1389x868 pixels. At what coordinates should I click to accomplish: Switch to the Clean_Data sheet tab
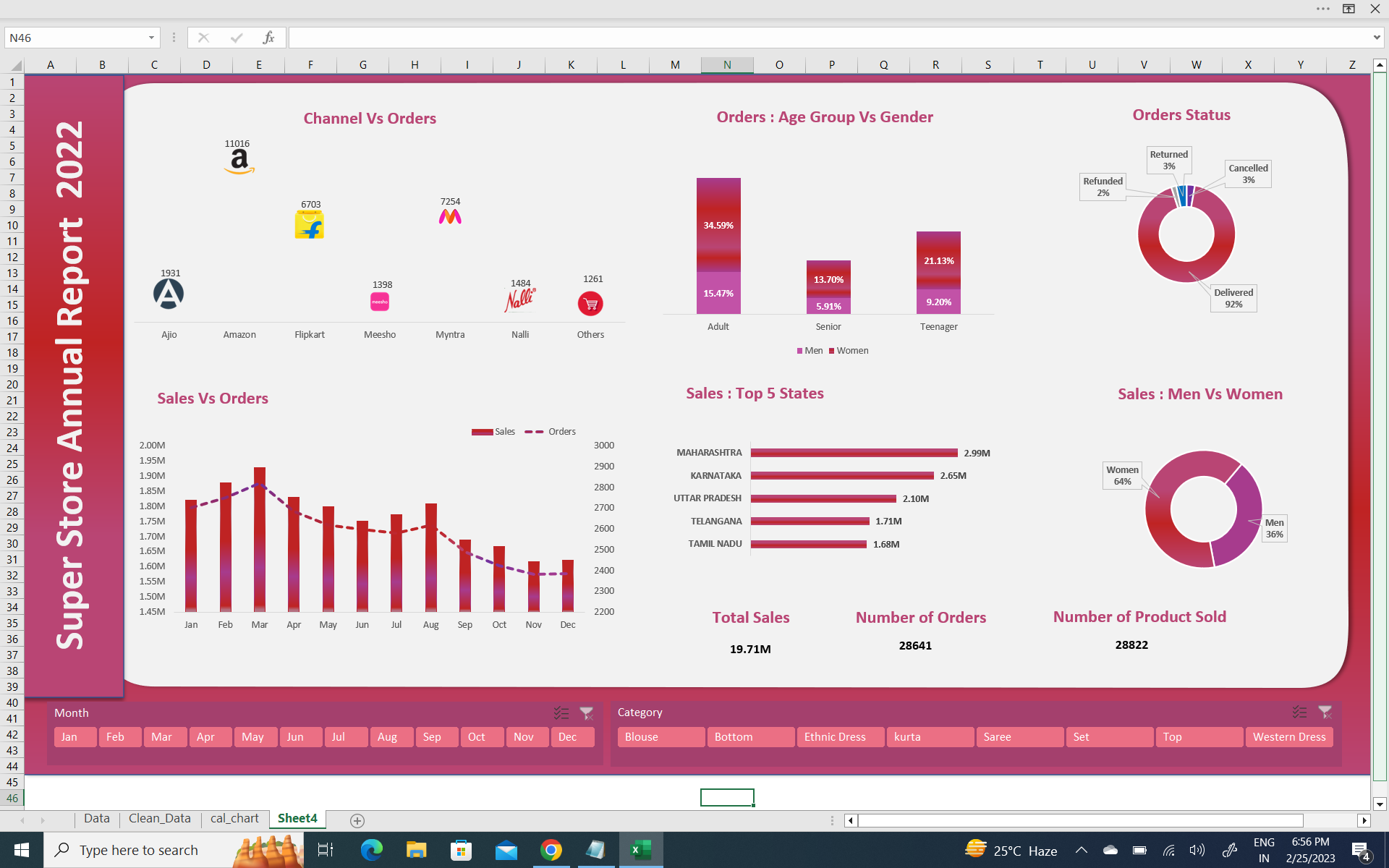point(159,818)
